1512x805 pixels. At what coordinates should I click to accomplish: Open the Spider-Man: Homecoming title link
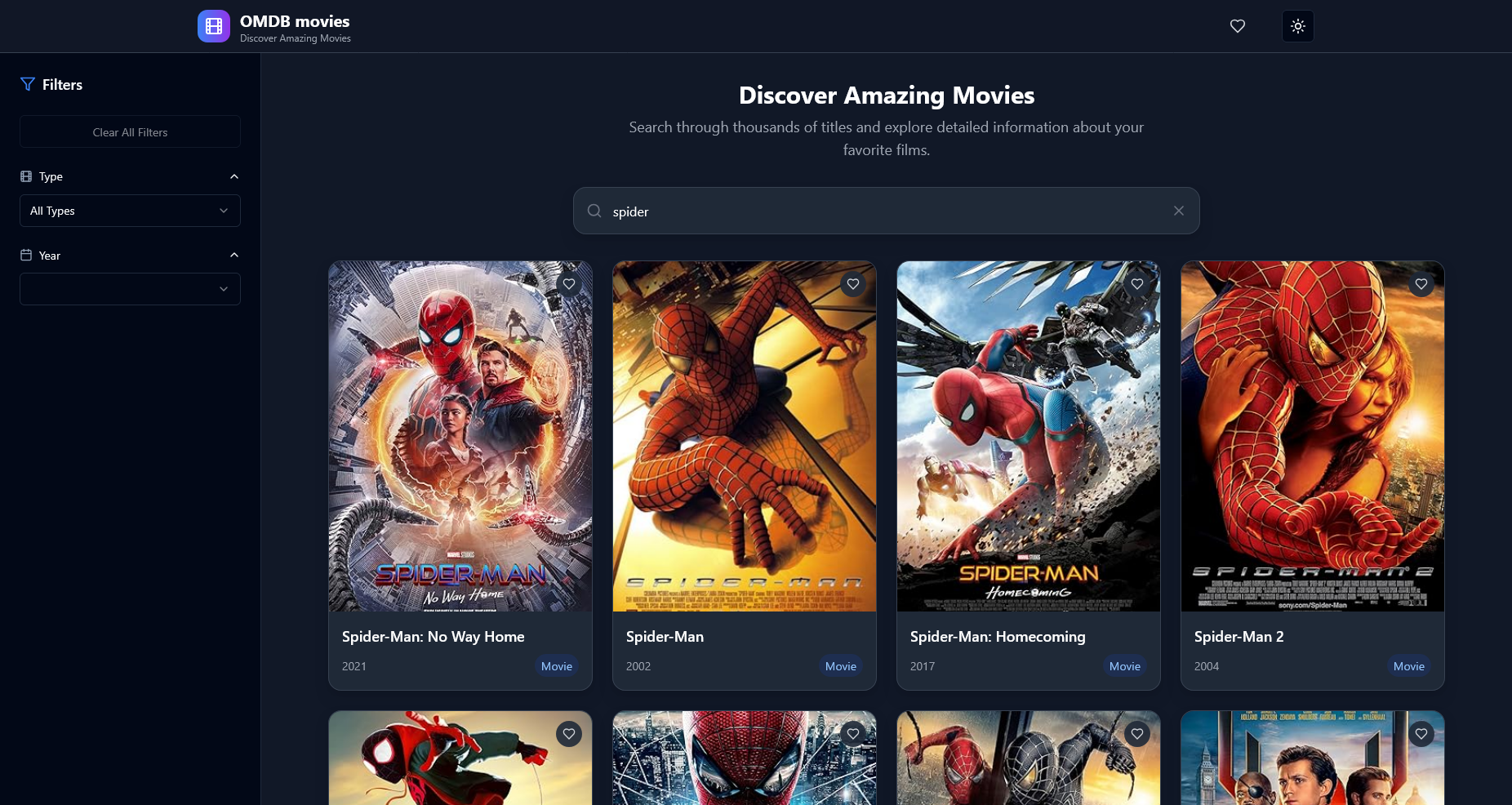point(997,637)
